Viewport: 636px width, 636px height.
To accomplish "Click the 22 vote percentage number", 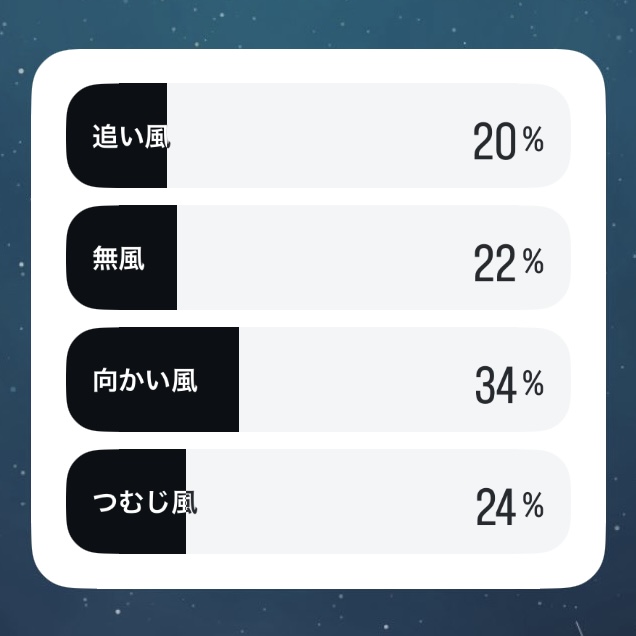I will tap(494, 265).
